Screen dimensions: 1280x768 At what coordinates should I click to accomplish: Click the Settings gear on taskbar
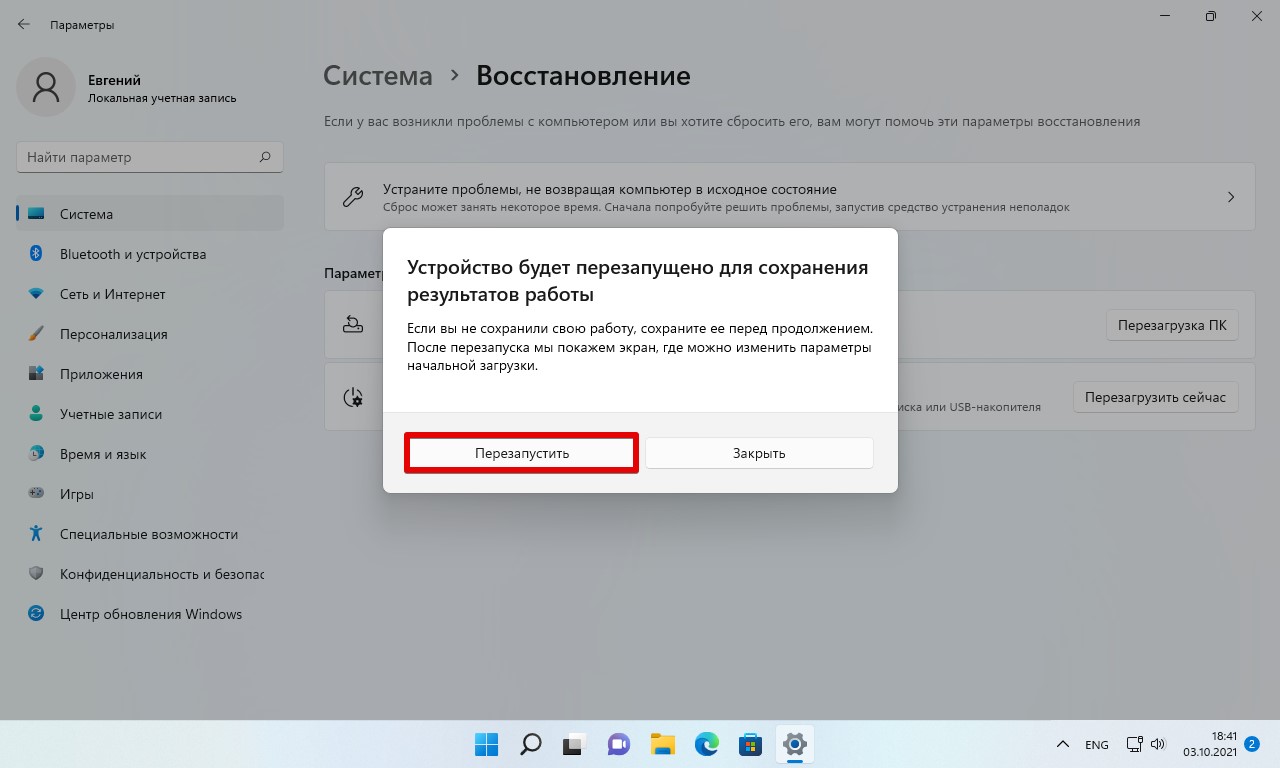click(795, 744)
